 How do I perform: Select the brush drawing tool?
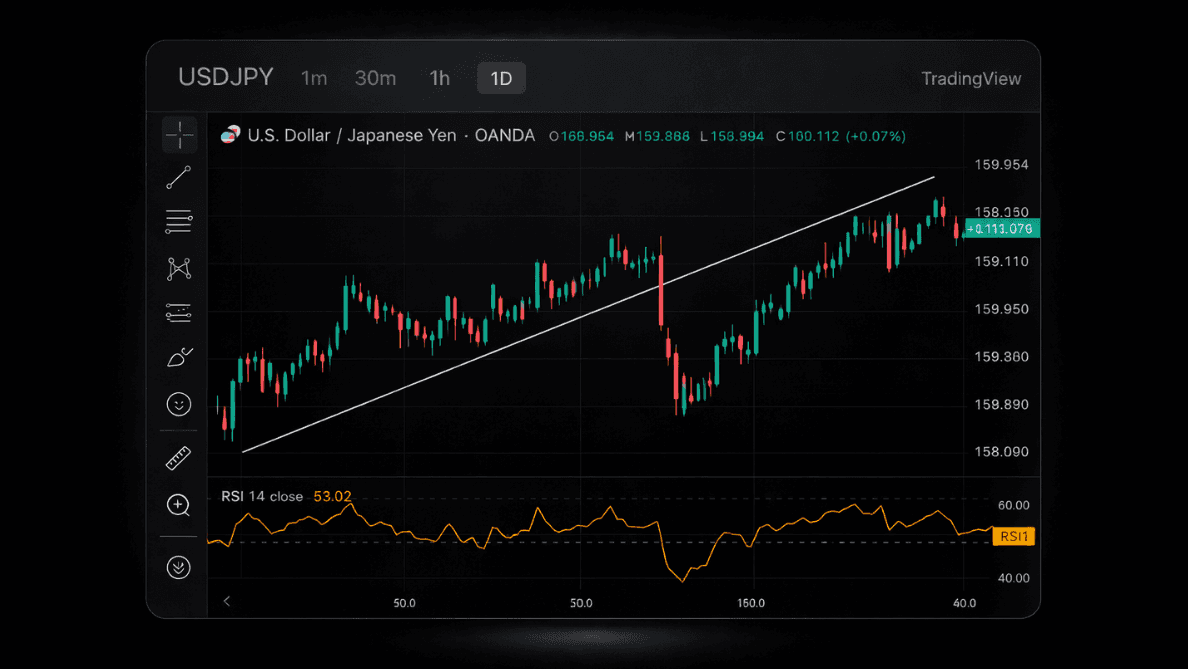click(179, 357)
